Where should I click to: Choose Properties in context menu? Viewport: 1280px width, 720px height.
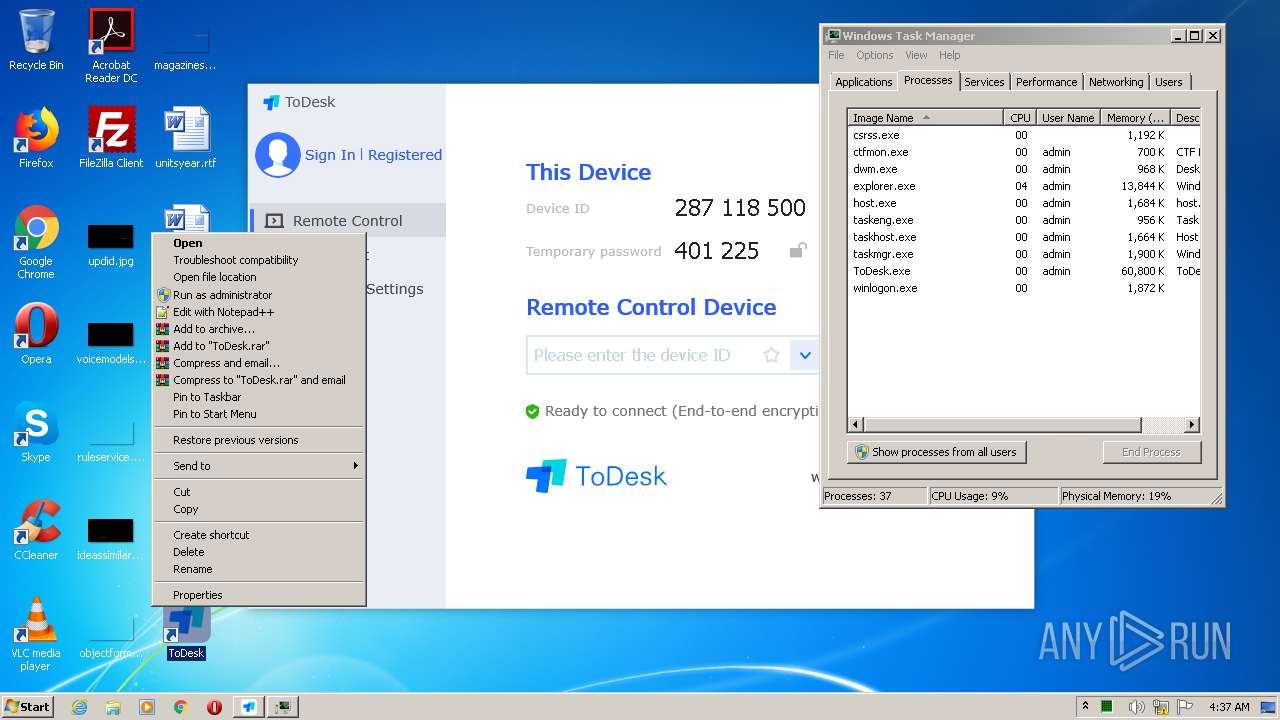tap(259, 595)
